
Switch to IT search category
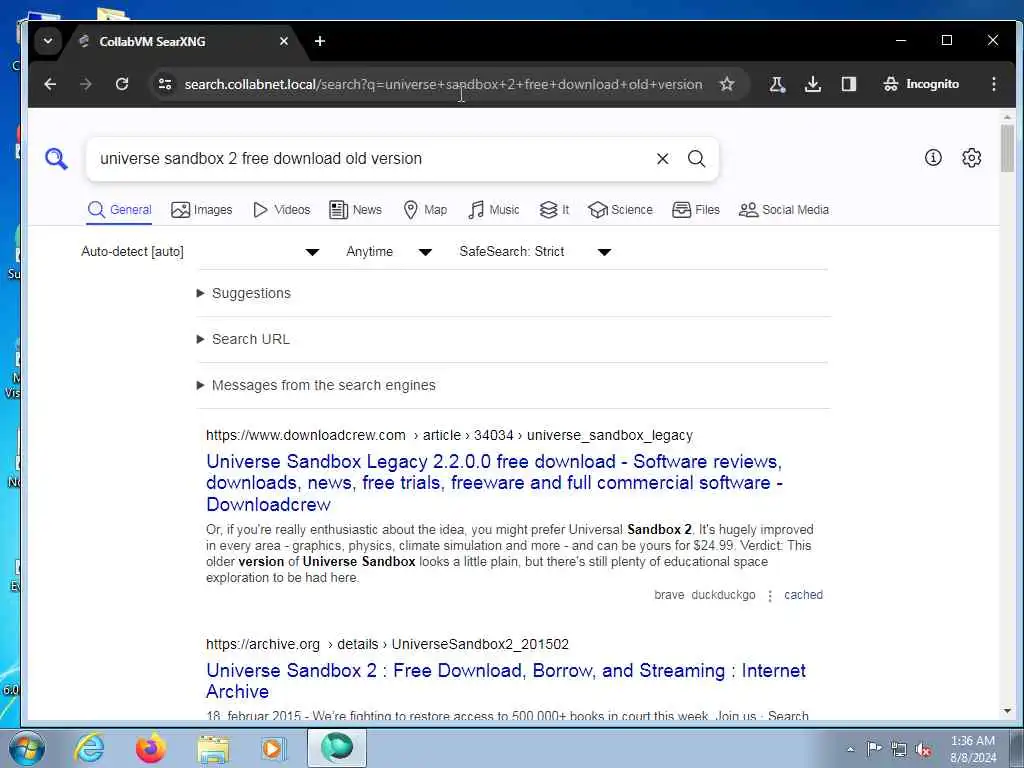click(554, 210)
